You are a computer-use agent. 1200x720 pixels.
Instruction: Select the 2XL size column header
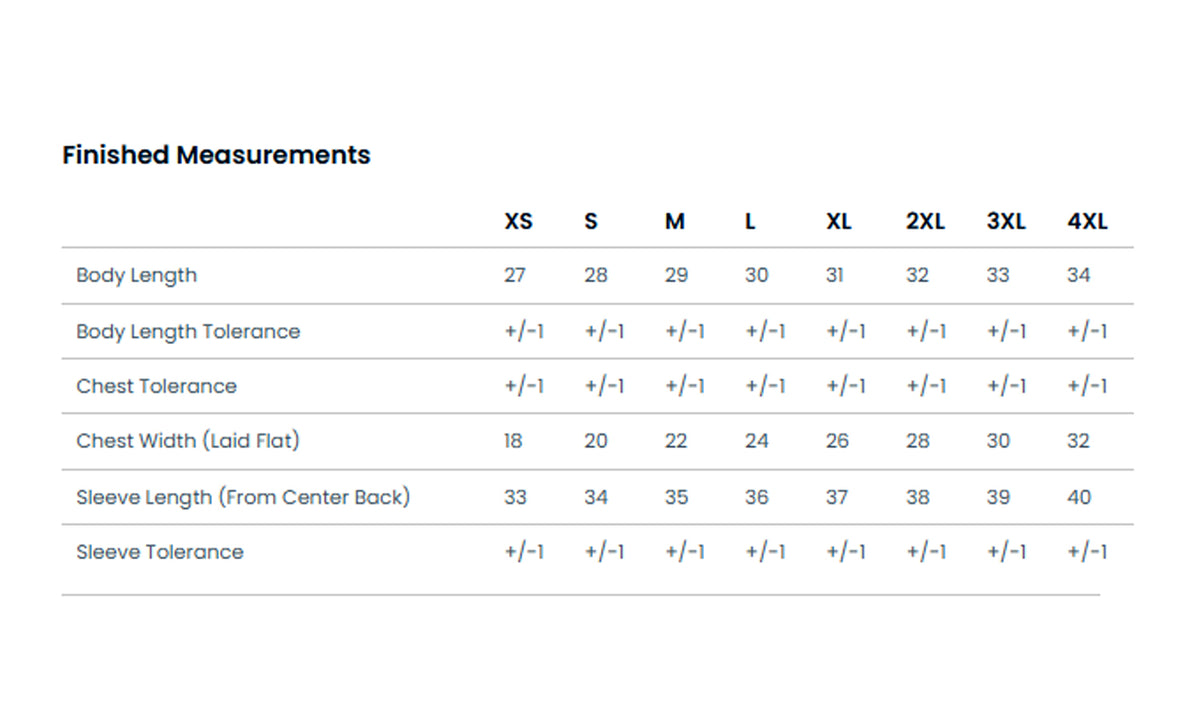point(926,222)
